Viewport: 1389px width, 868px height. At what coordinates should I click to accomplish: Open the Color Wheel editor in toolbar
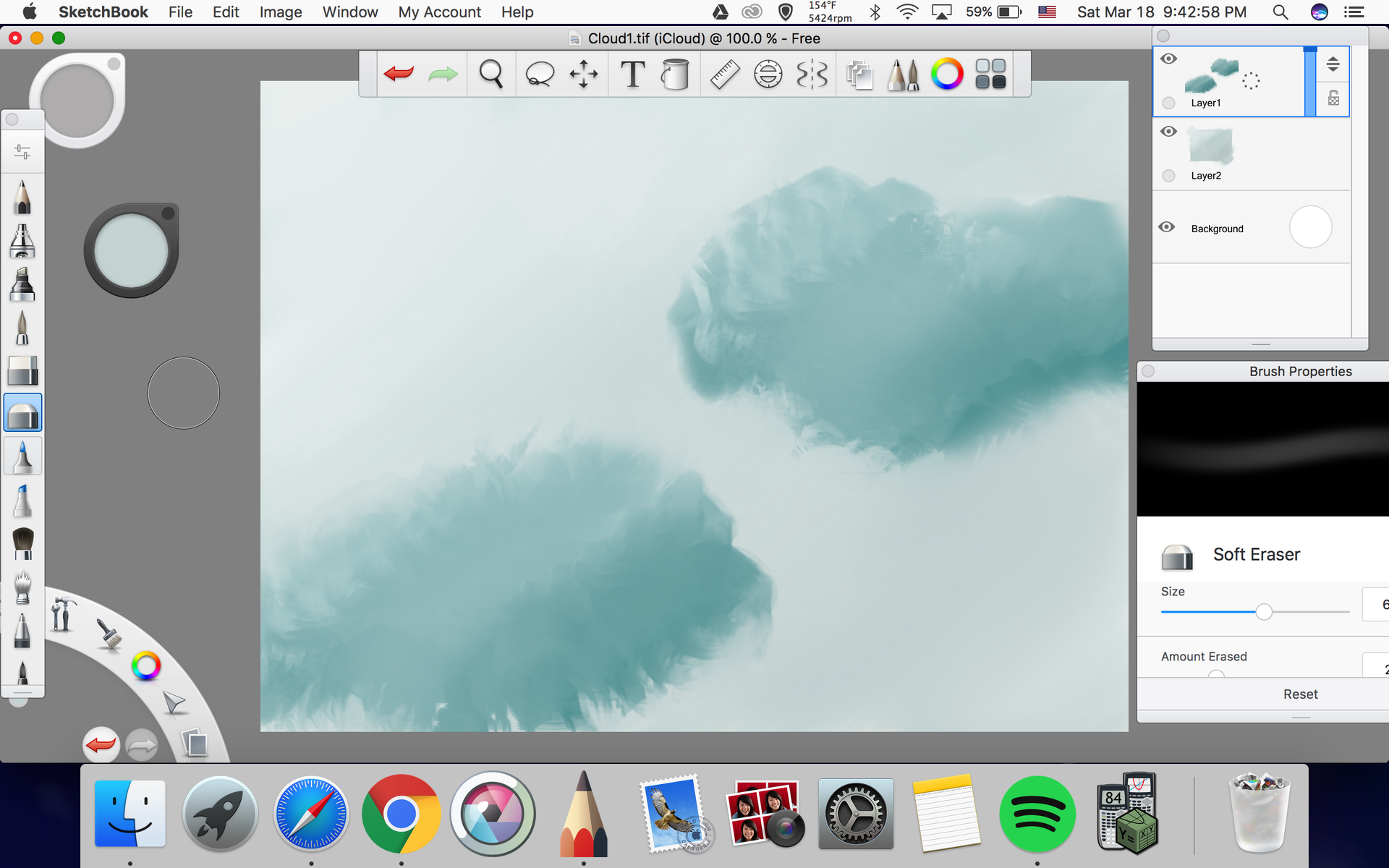[x=947, y=74]
